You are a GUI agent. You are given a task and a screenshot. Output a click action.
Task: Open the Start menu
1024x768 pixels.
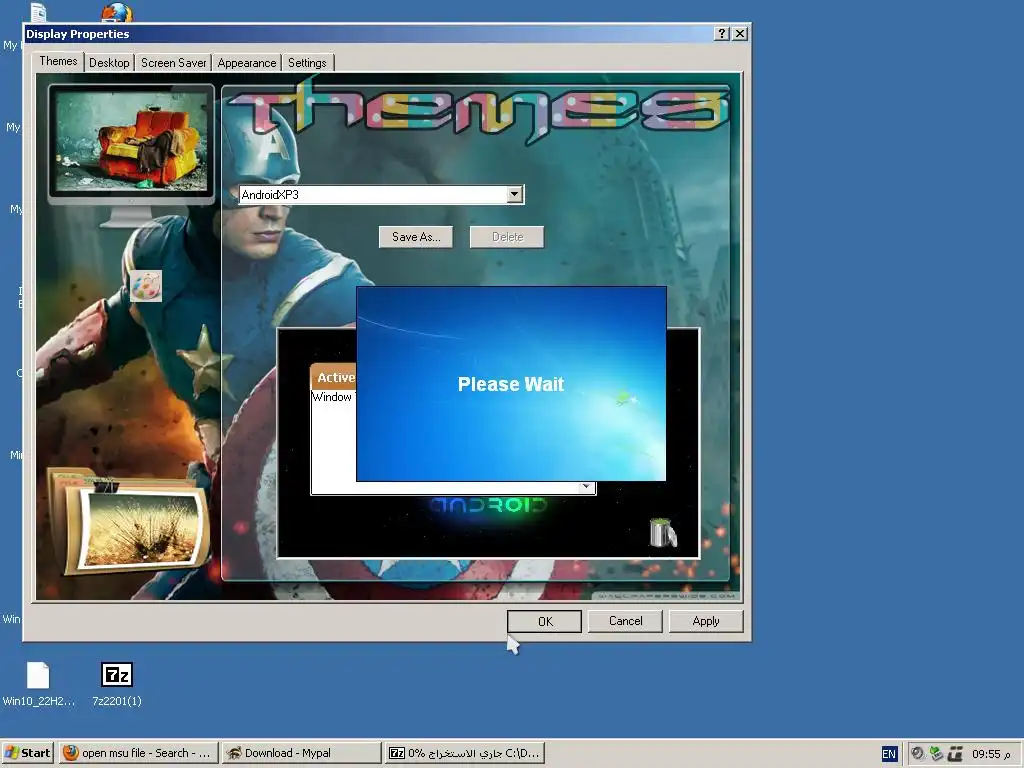tap(27, 753)
